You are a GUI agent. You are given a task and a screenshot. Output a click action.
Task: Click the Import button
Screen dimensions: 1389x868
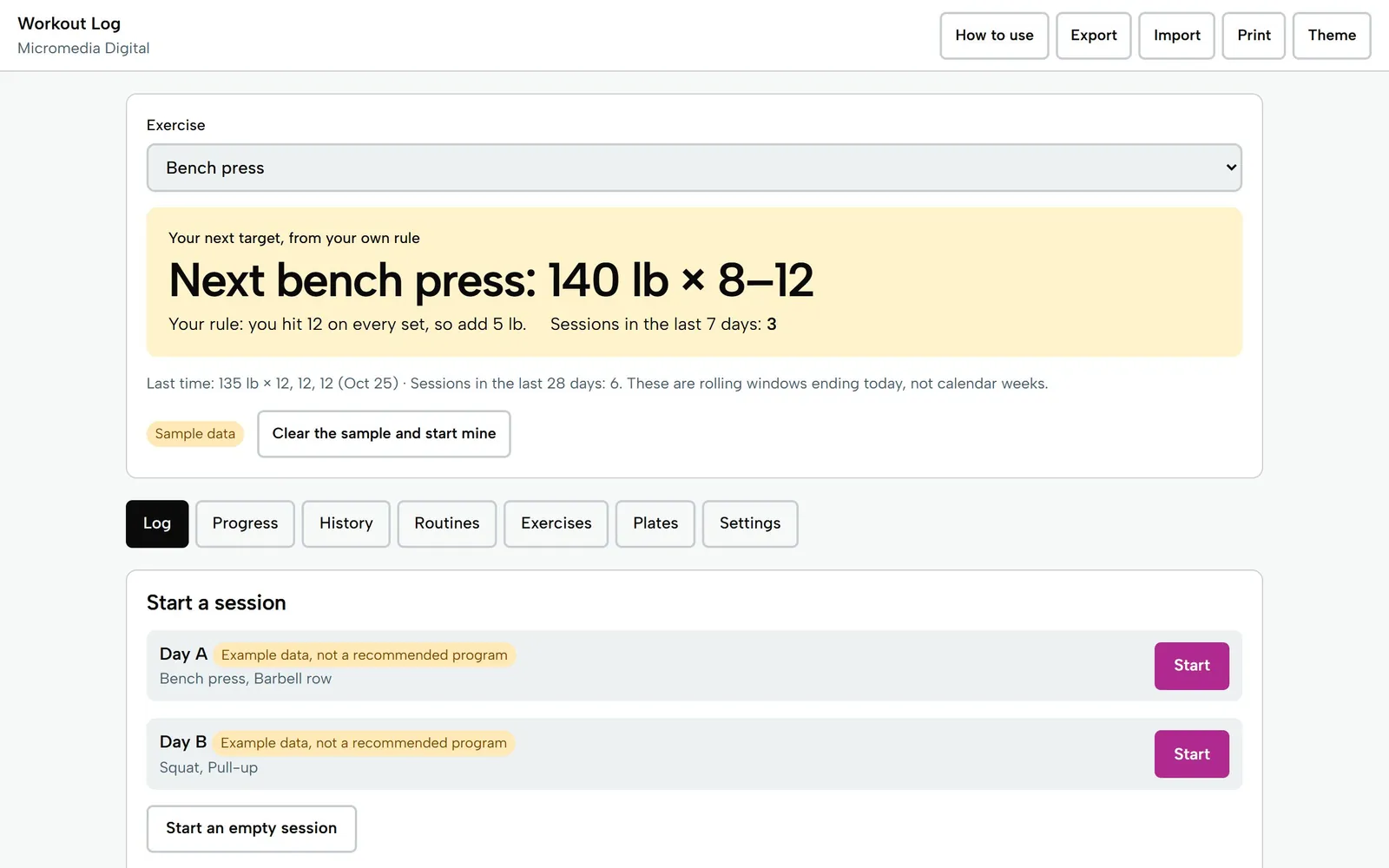click(x=1176, y=36)
